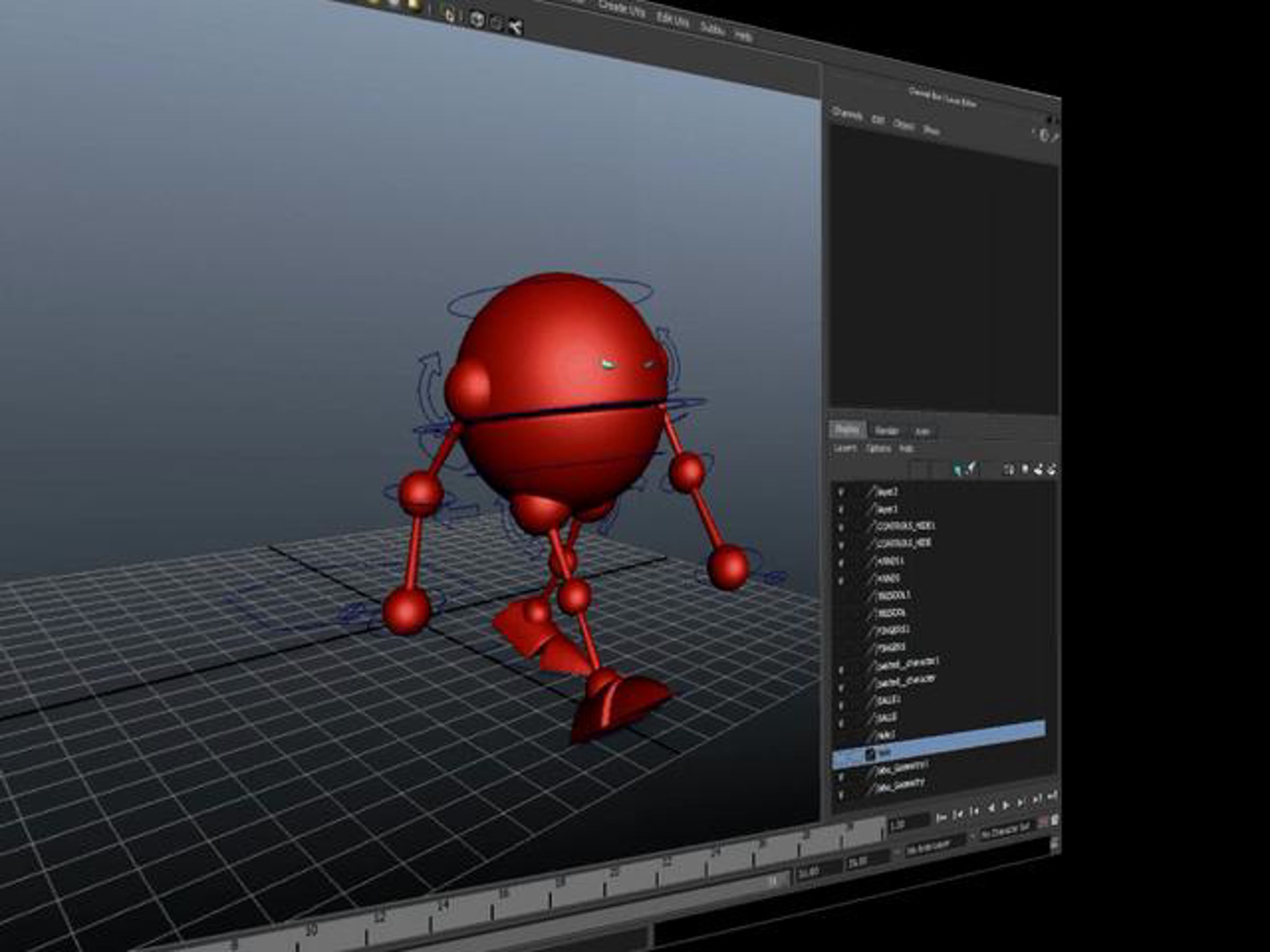Click rightmost create layer icon
1270x952 pixels.
pos(1051,471)
